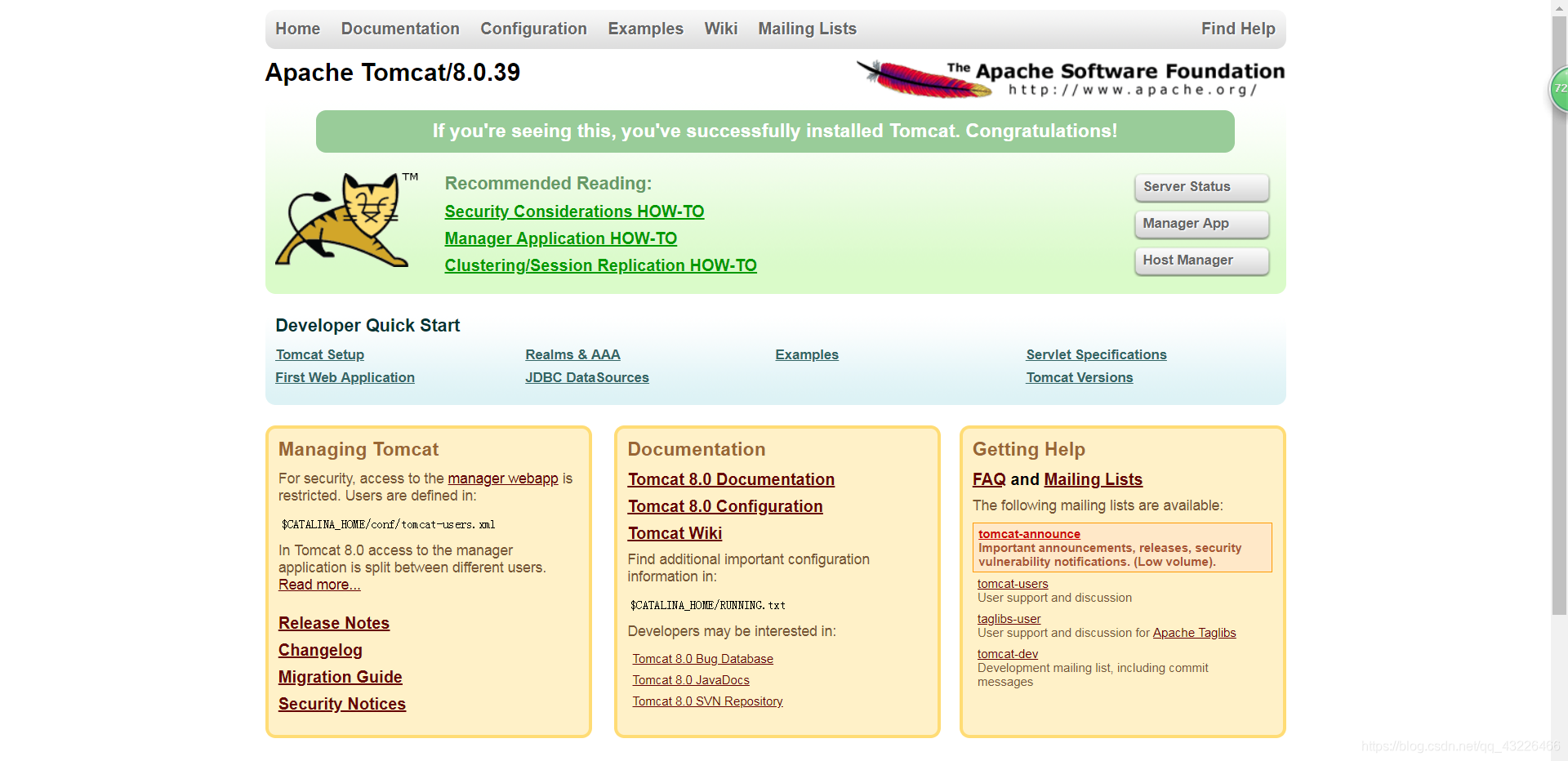This screenshot has height=761, width=1568.
Task: Click the Server Status button
Action: pyautogui.click(x=1201, y=187)
